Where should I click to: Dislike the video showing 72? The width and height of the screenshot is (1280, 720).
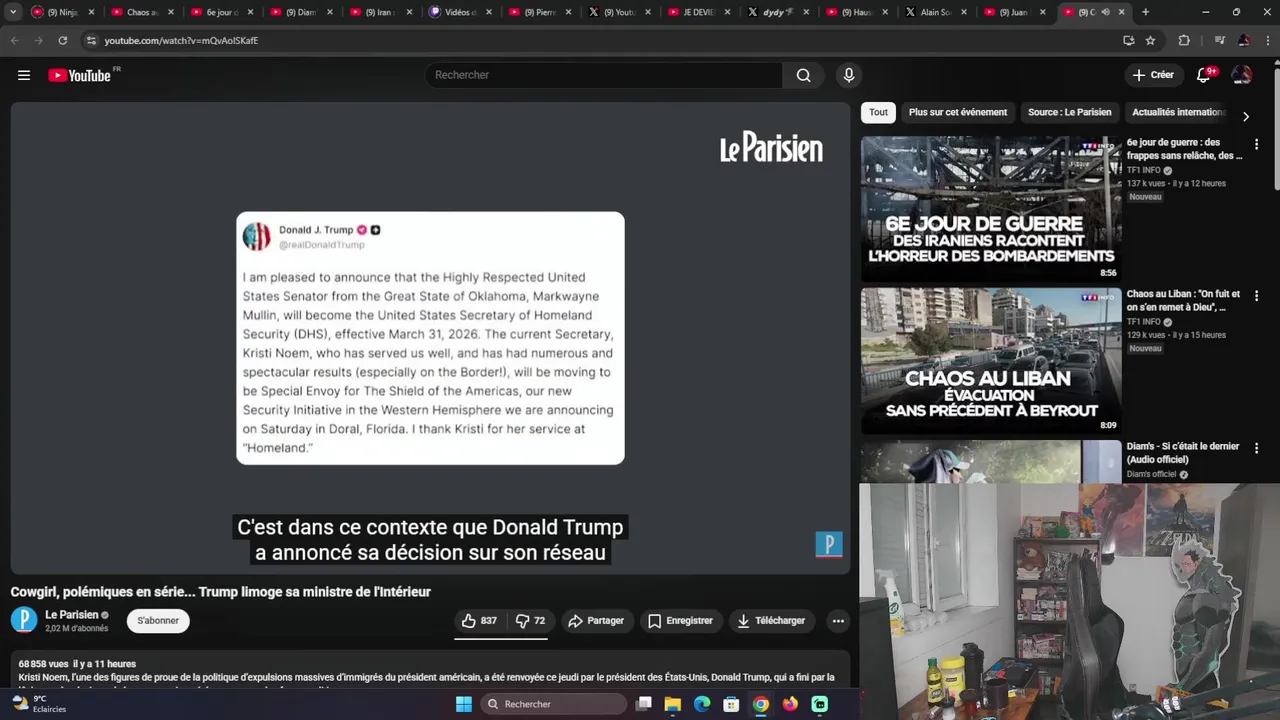click(x=530, y=621)
